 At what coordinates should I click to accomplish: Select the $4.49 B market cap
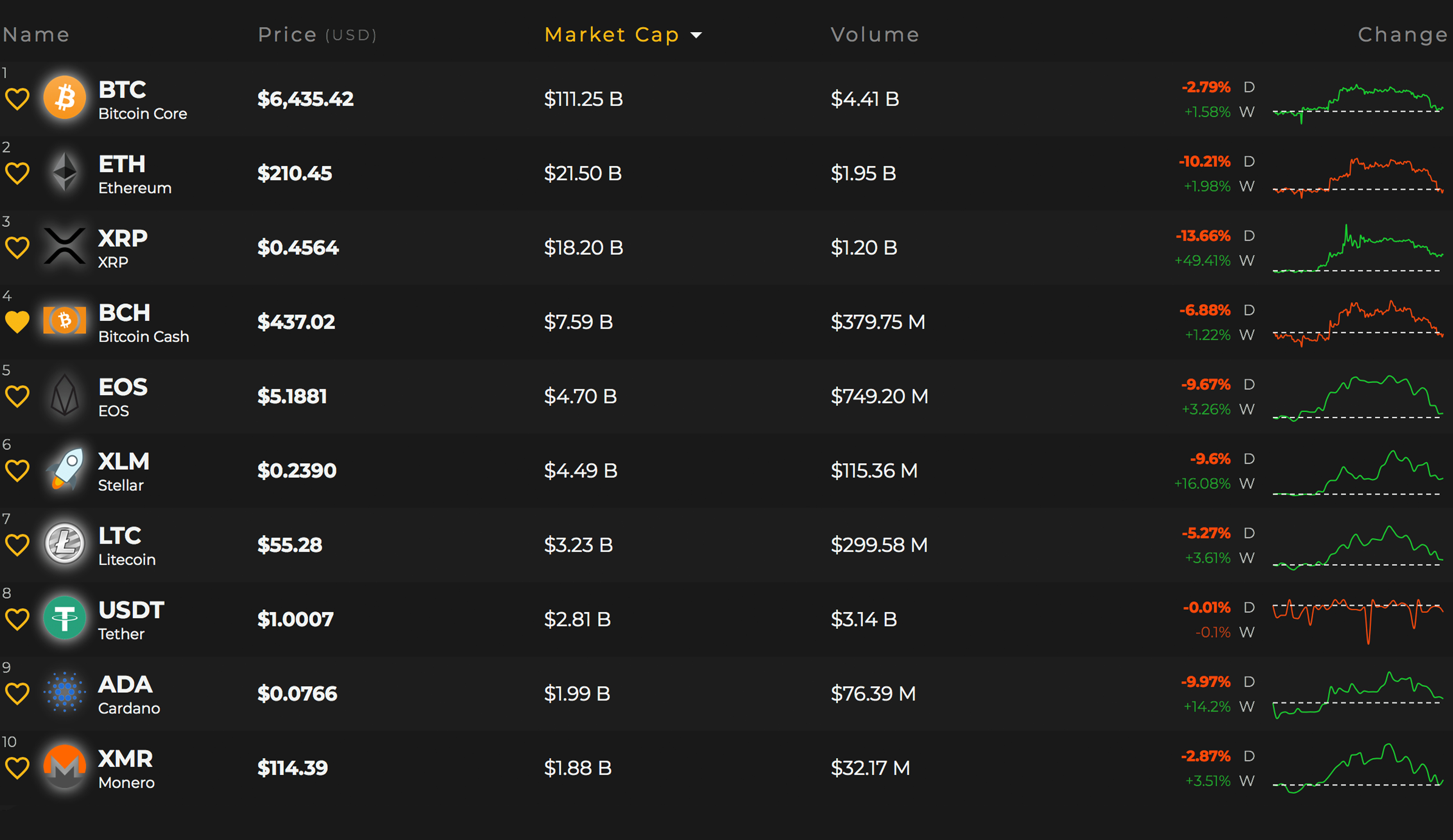tap(581, 471)
